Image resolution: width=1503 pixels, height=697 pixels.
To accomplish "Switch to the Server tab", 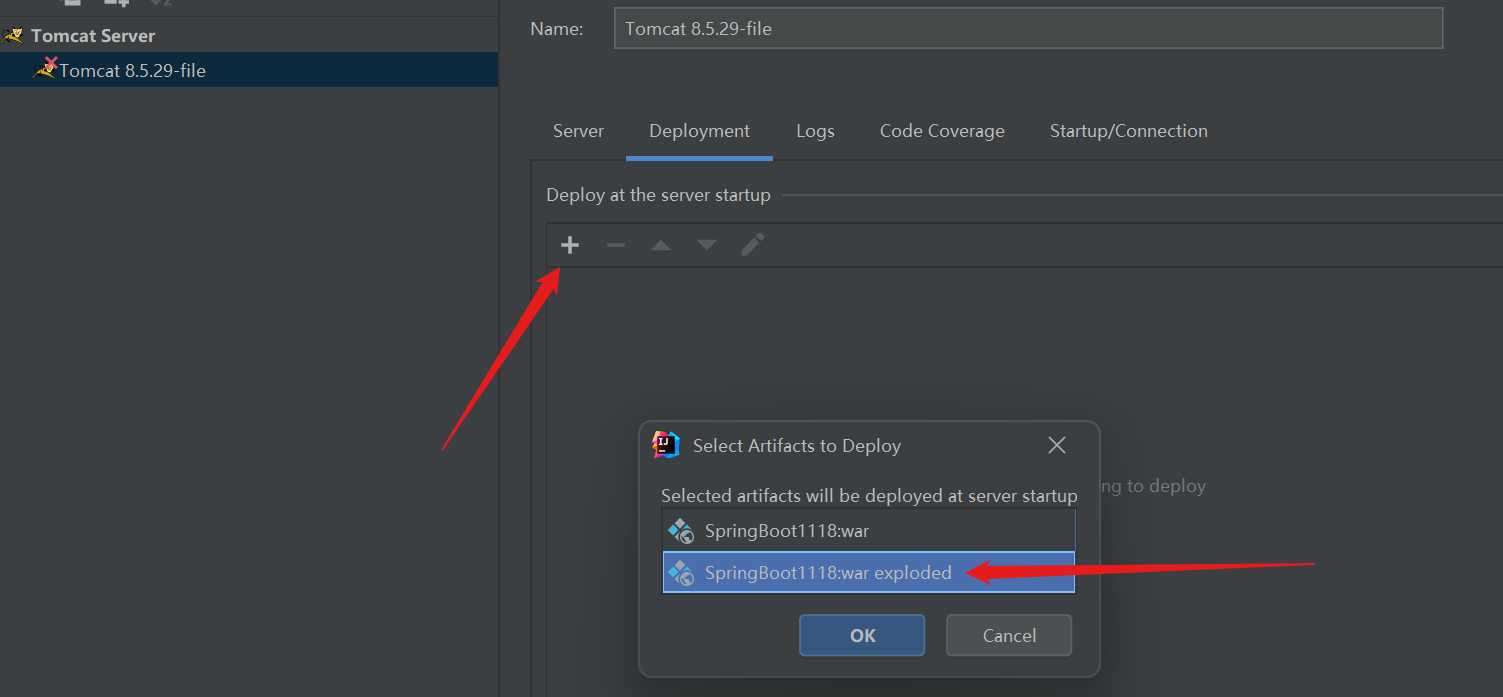I will click(x=579, y=131).
